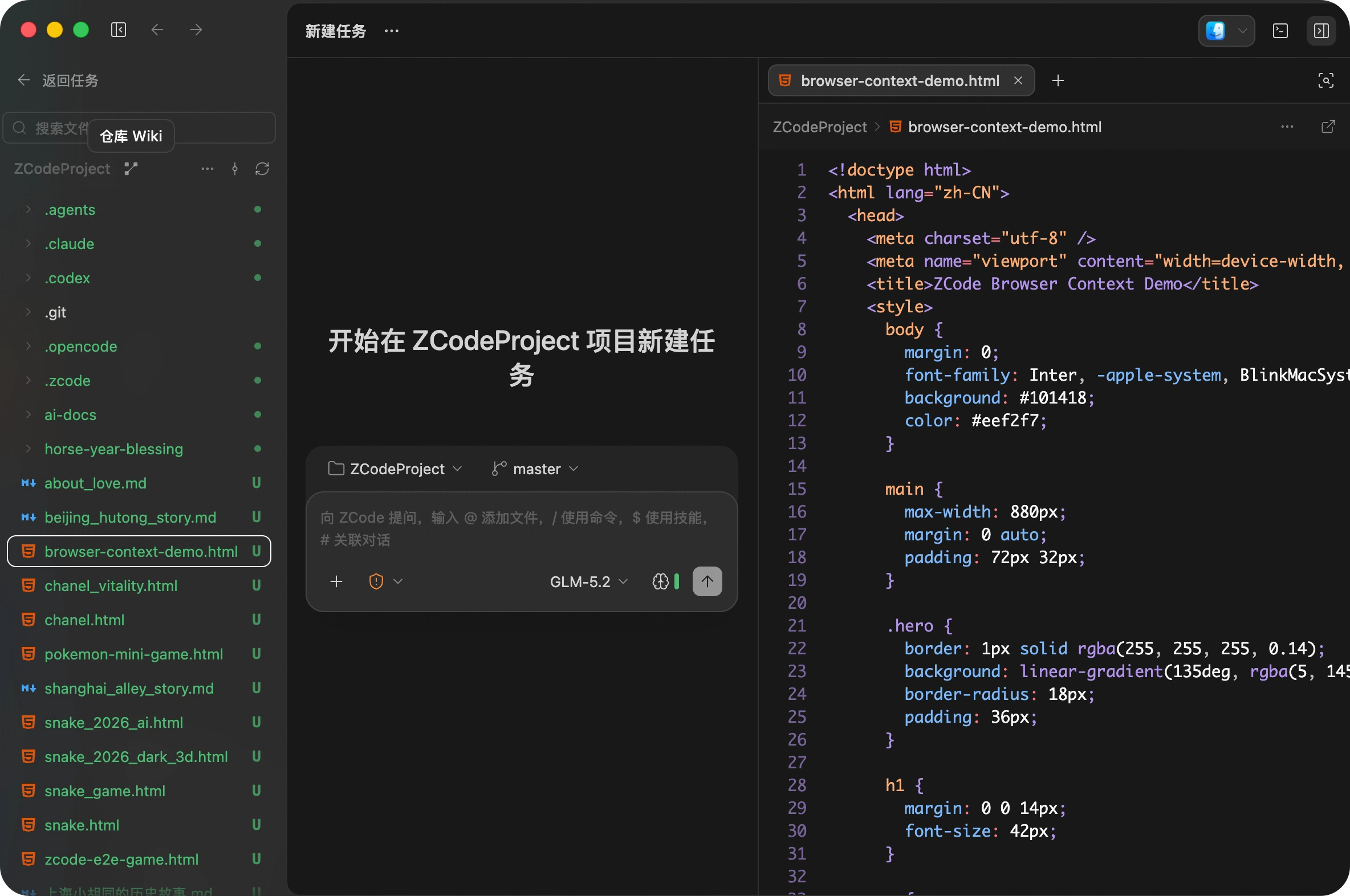Screen dimensions: 1350x896
Task: Expand the horse-year-blessing folder
Action: coord(139,449)
